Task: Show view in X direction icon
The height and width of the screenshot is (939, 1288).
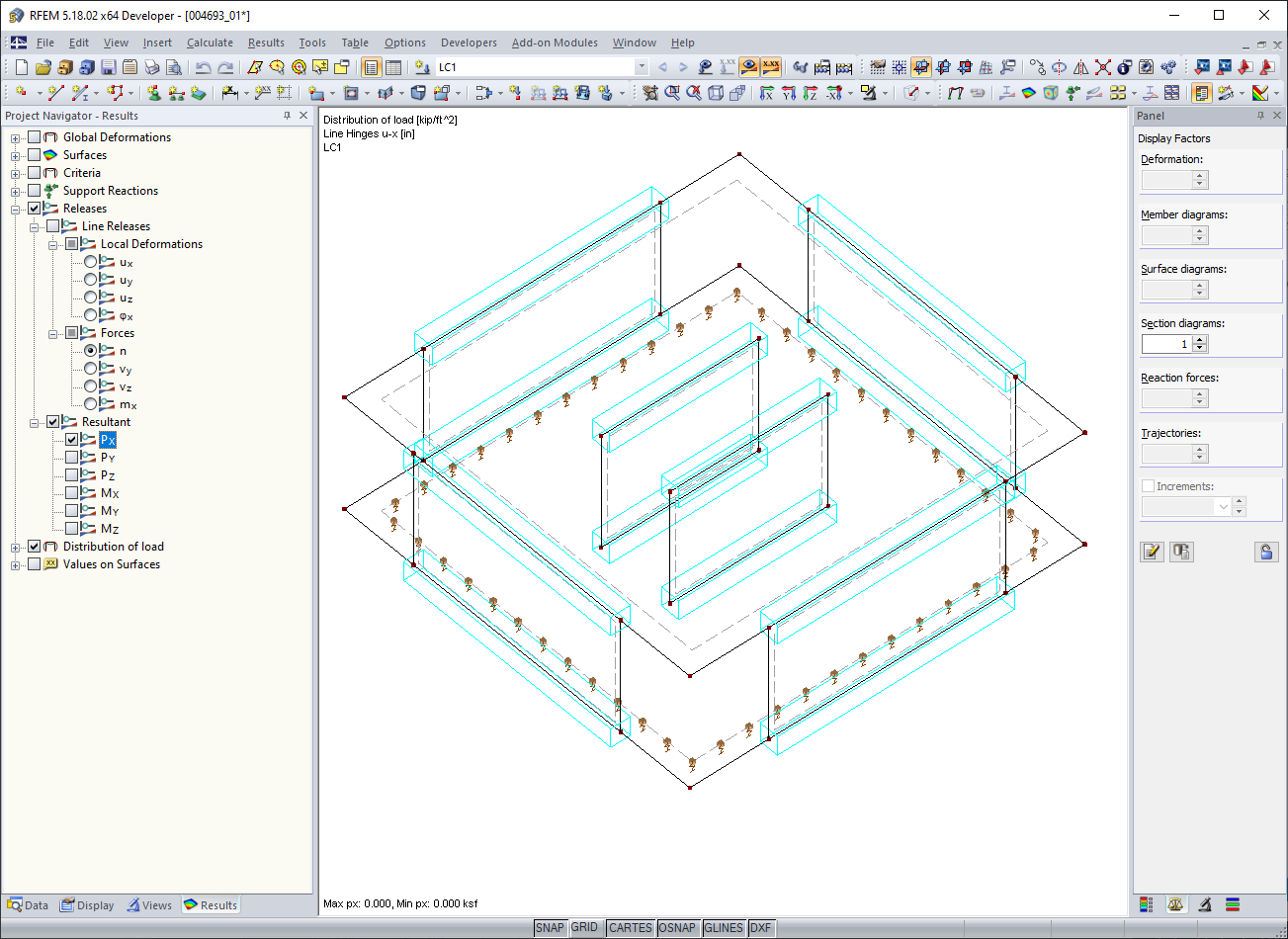Action: (x=767, y=93)
